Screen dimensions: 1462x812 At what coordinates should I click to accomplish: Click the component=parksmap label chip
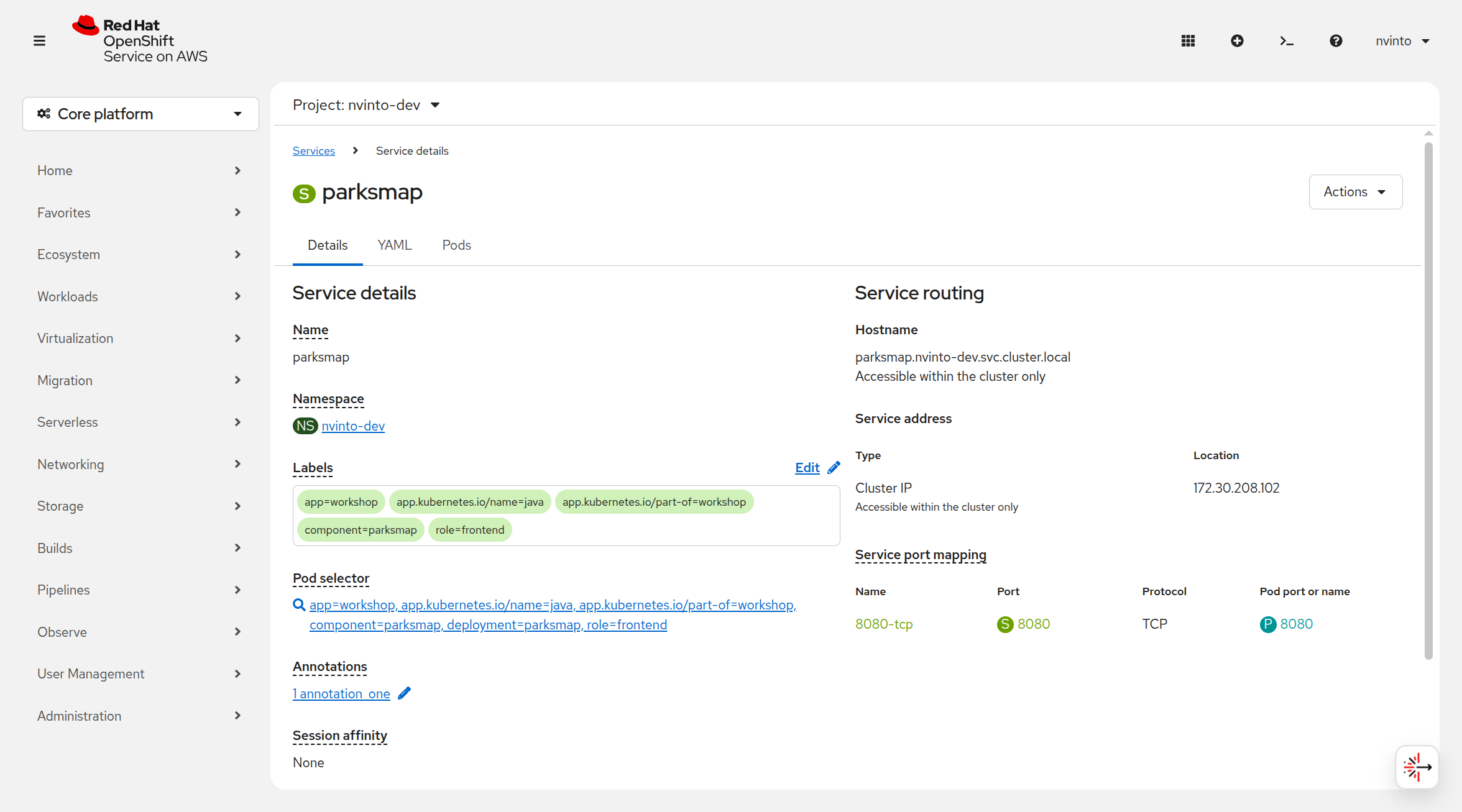(x=361, y=530)
